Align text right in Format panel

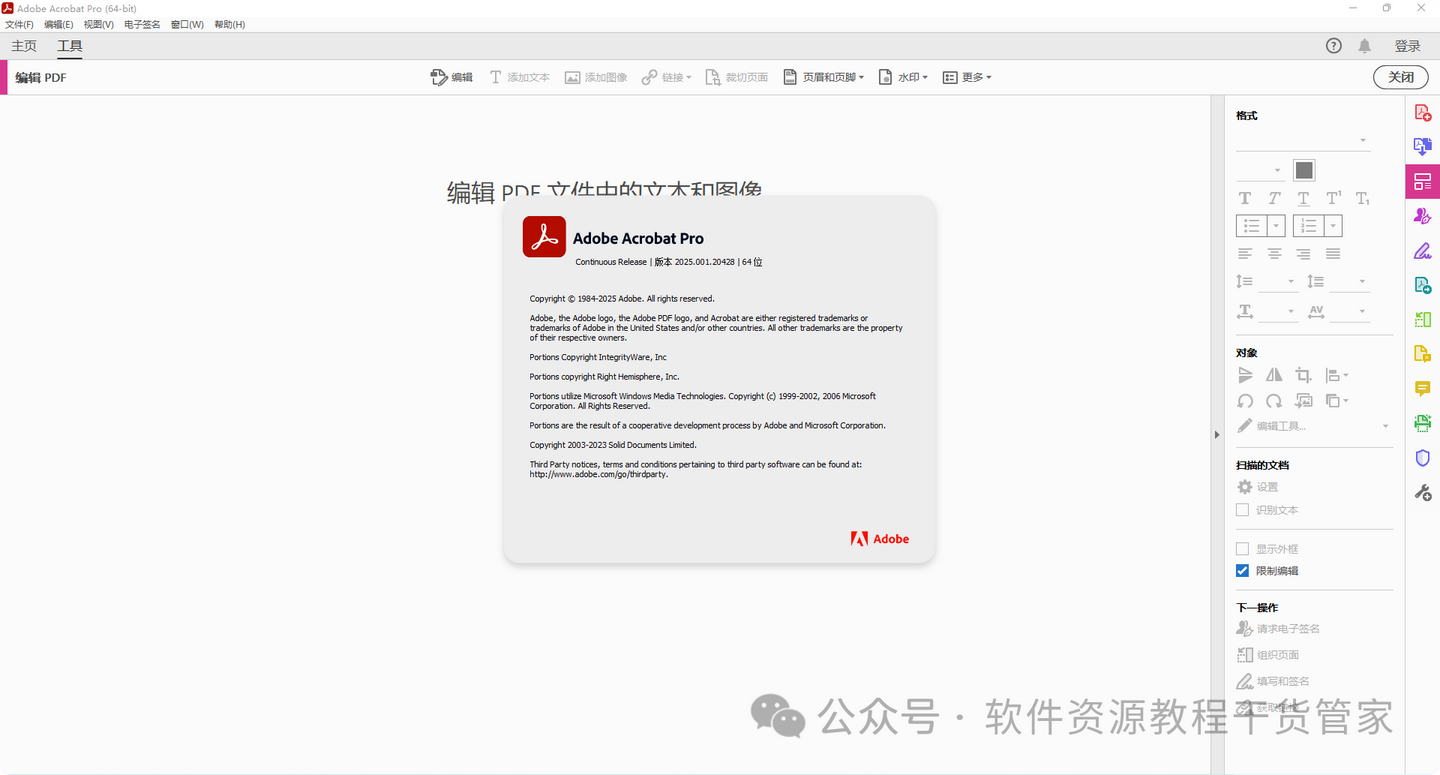pos(1303,254)
